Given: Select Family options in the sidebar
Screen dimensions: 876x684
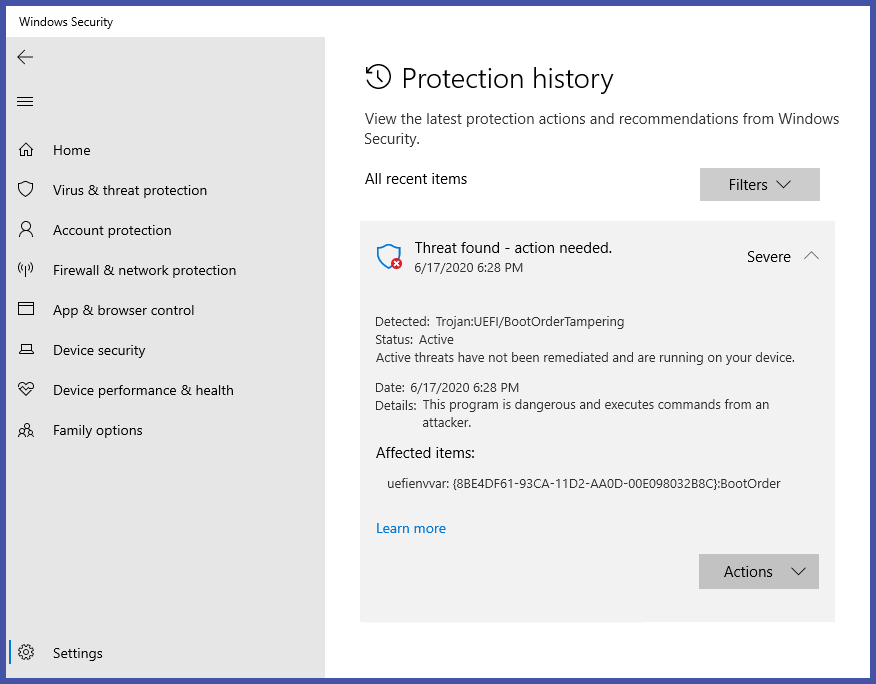Looking at the screenshot, I should (98, 430).
